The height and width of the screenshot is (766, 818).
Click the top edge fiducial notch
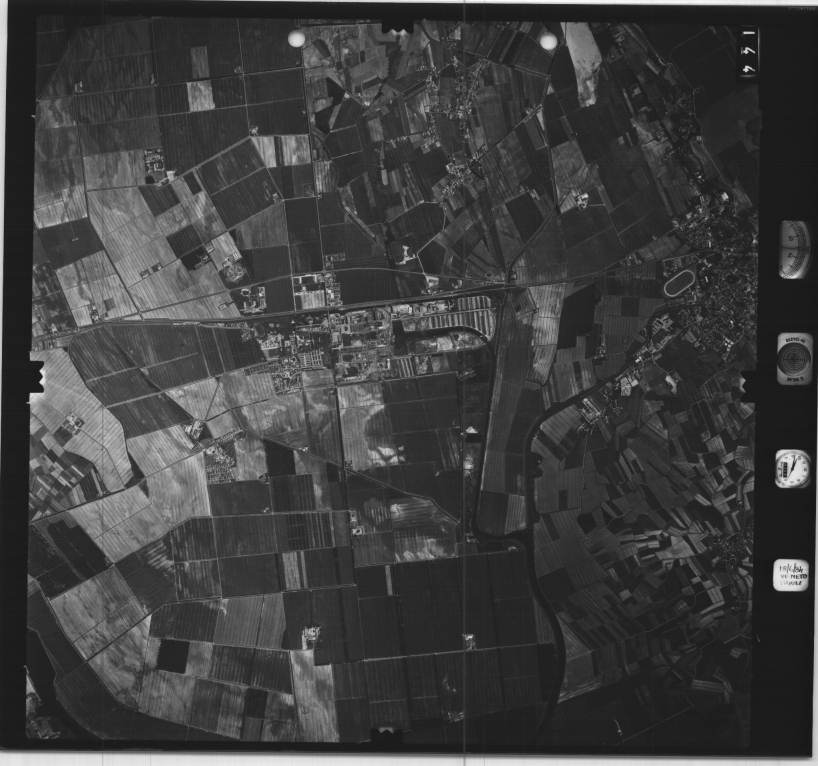coord(397,26)
